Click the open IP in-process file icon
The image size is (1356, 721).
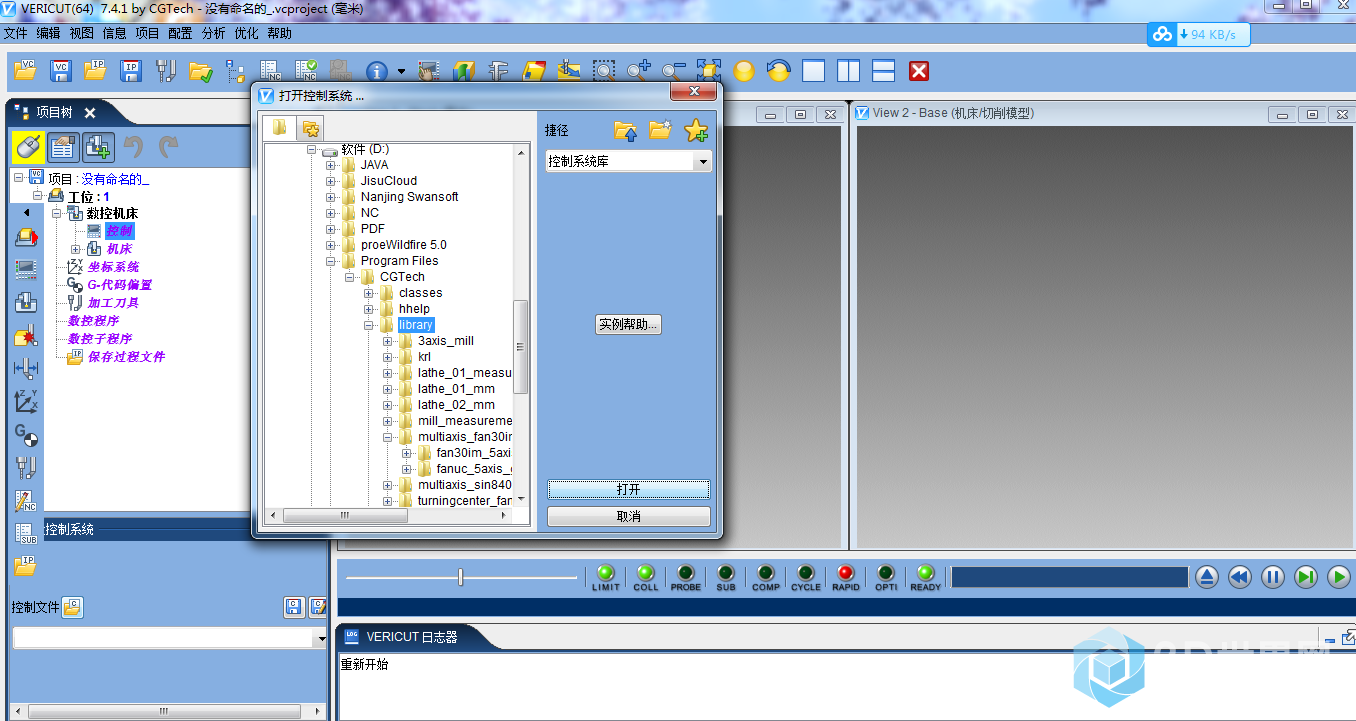pyautogui.click(x=95, y=71)
